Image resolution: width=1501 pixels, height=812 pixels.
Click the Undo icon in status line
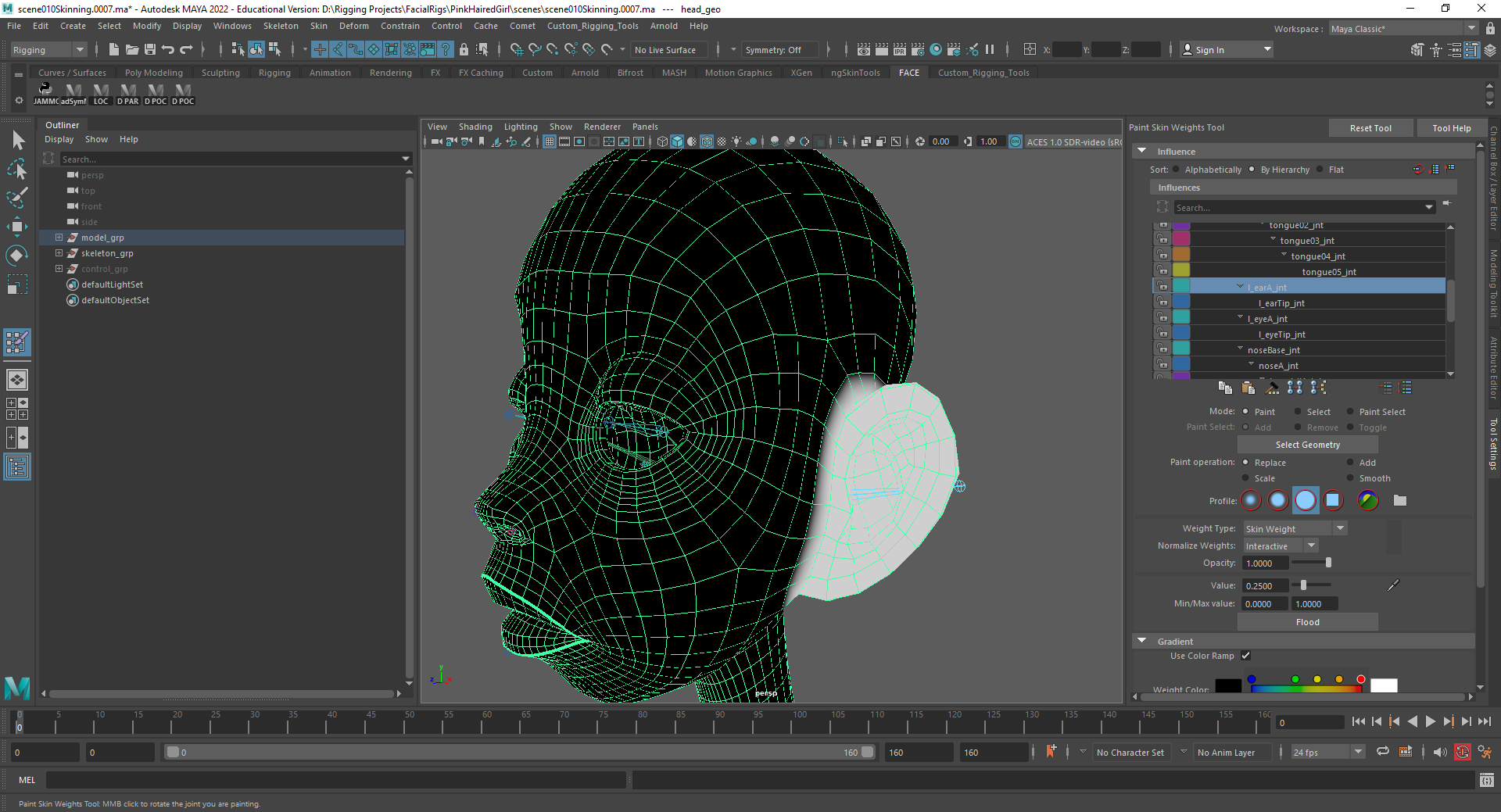168,50
